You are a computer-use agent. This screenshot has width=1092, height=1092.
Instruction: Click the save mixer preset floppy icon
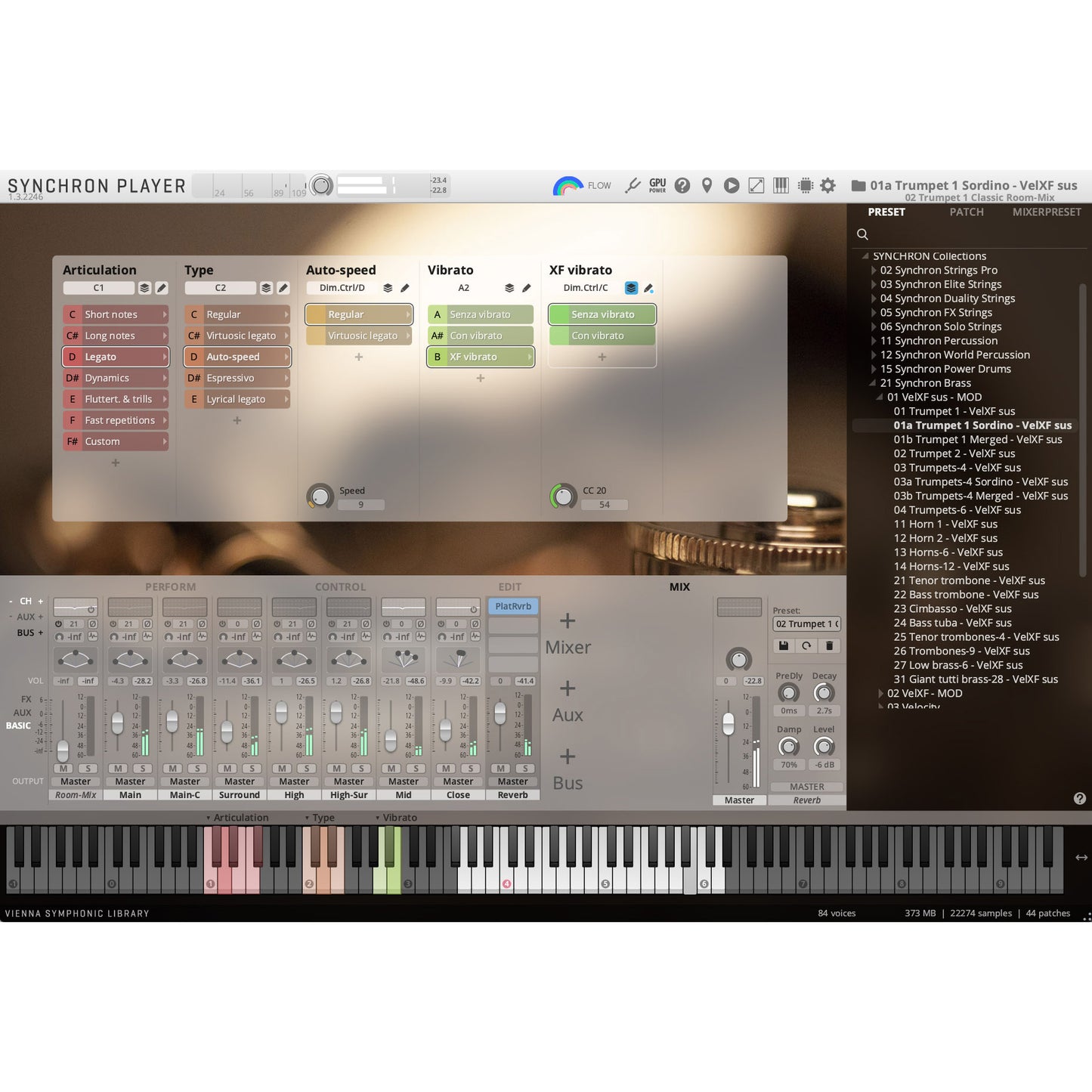tap(784, 646)
